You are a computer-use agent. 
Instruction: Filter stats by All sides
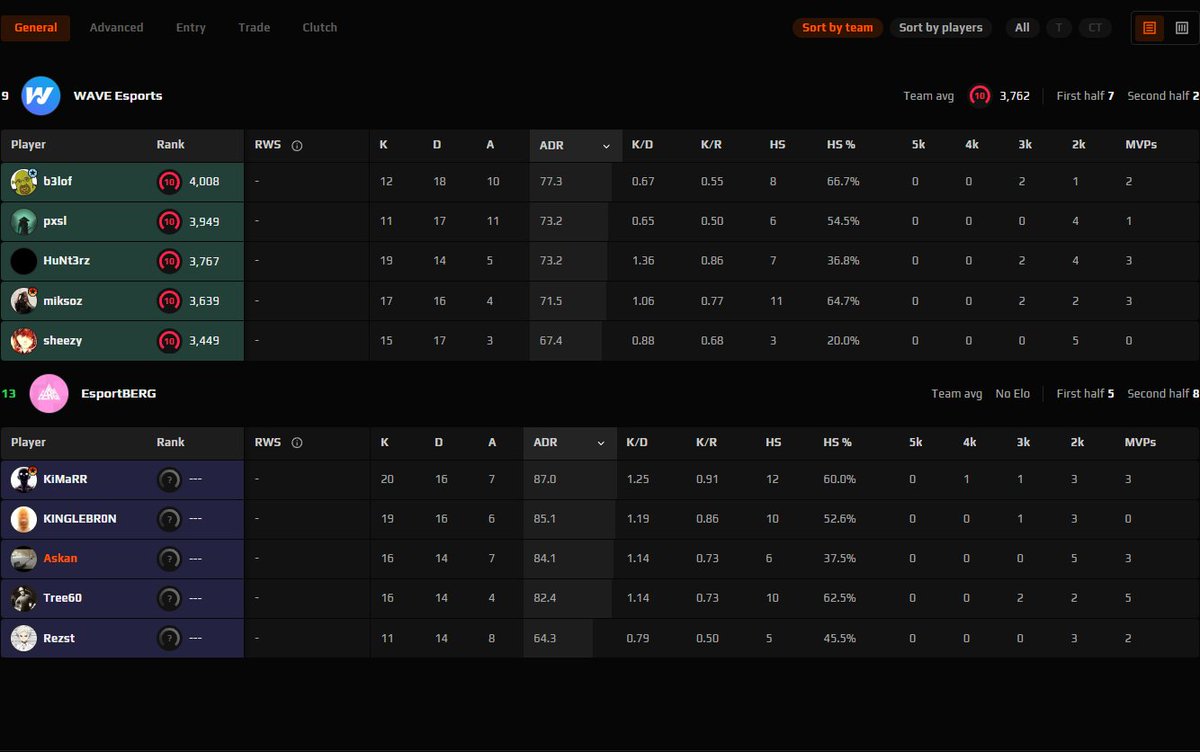(1022, 28)
